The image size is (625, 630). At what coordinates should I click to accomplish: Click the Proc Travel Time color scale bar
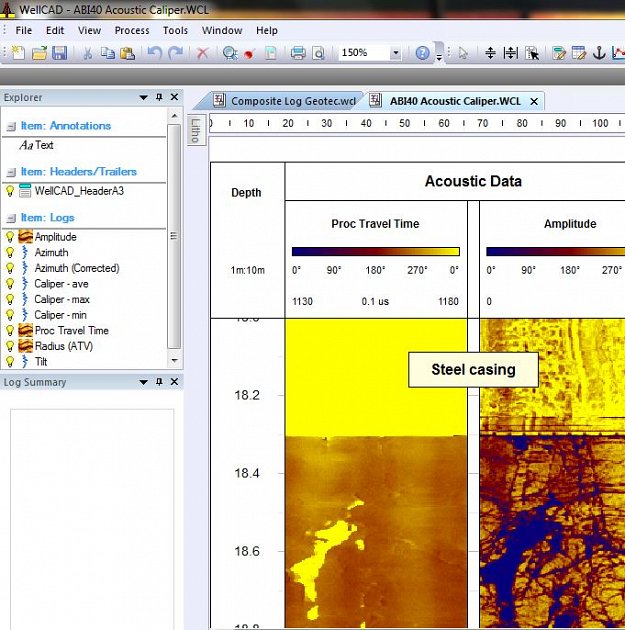pyautogui.click(x=375, y=251)
